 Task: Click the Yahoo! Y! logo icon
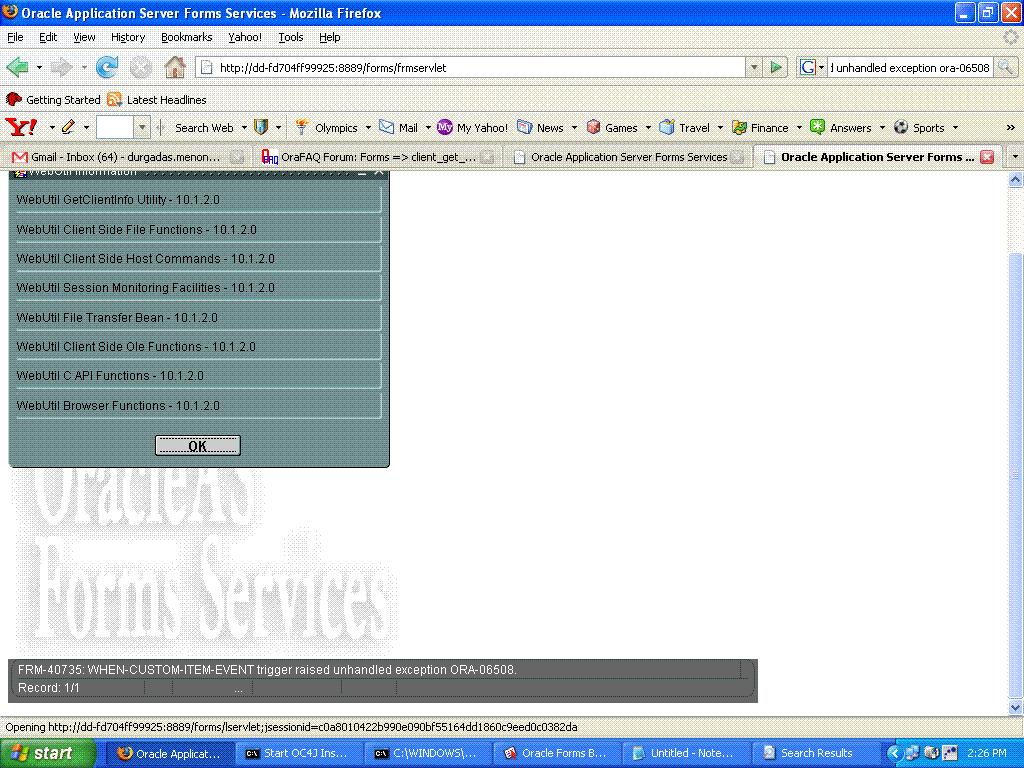click(21, 127)
